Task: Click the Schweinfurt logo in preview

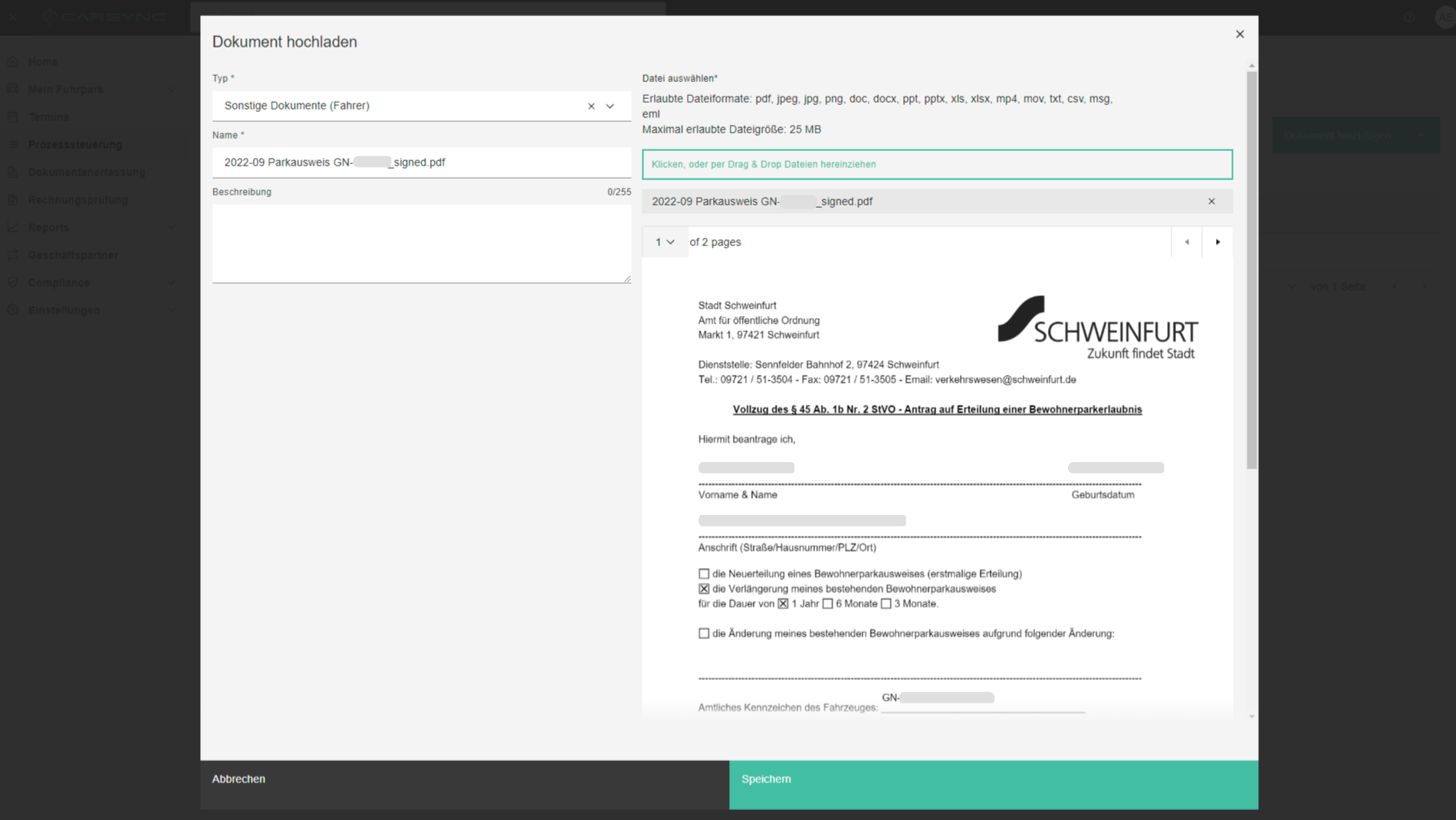Action: (1097, 327)
